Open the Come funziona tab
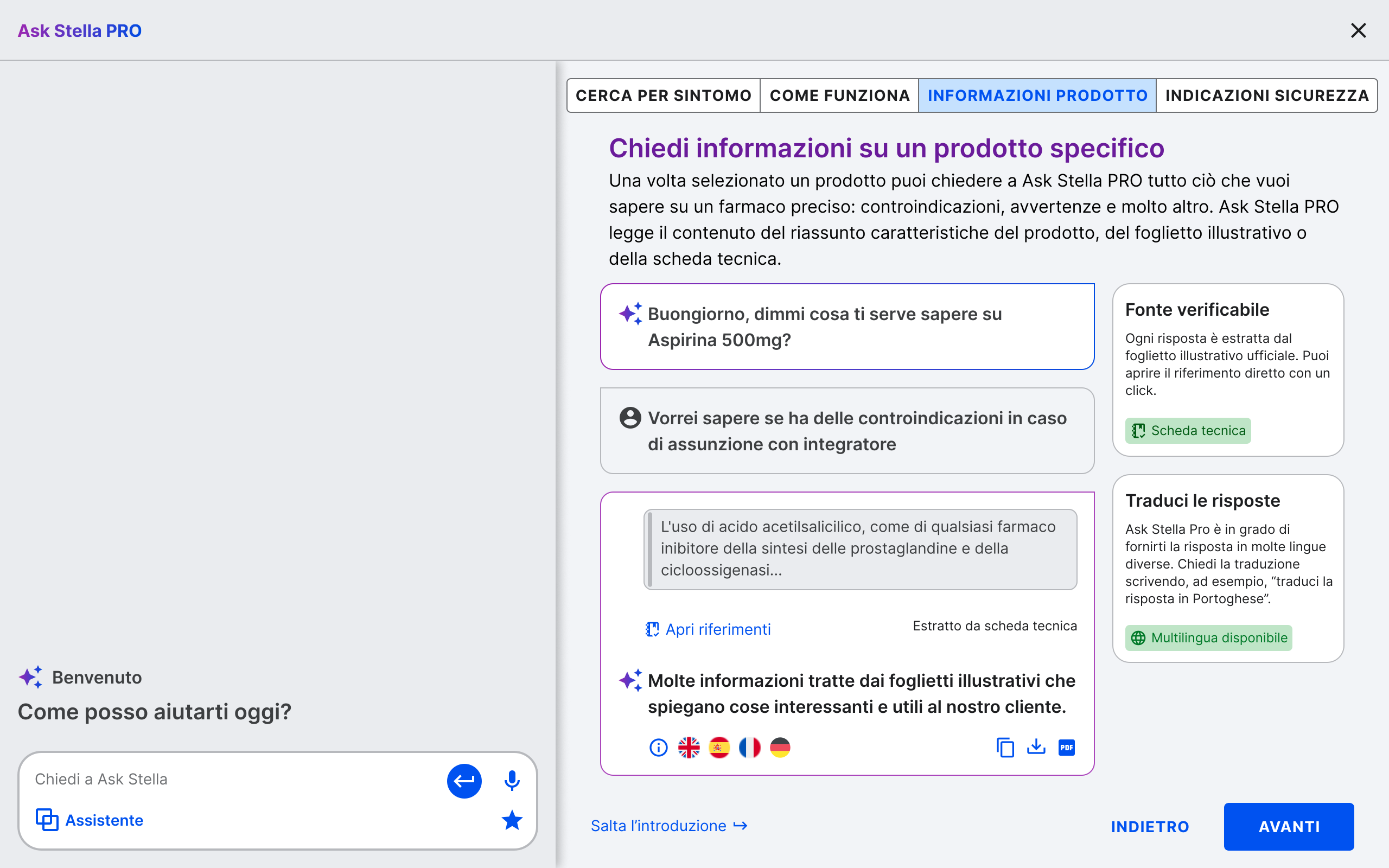The image size is (1389, 868). [839, 95]
